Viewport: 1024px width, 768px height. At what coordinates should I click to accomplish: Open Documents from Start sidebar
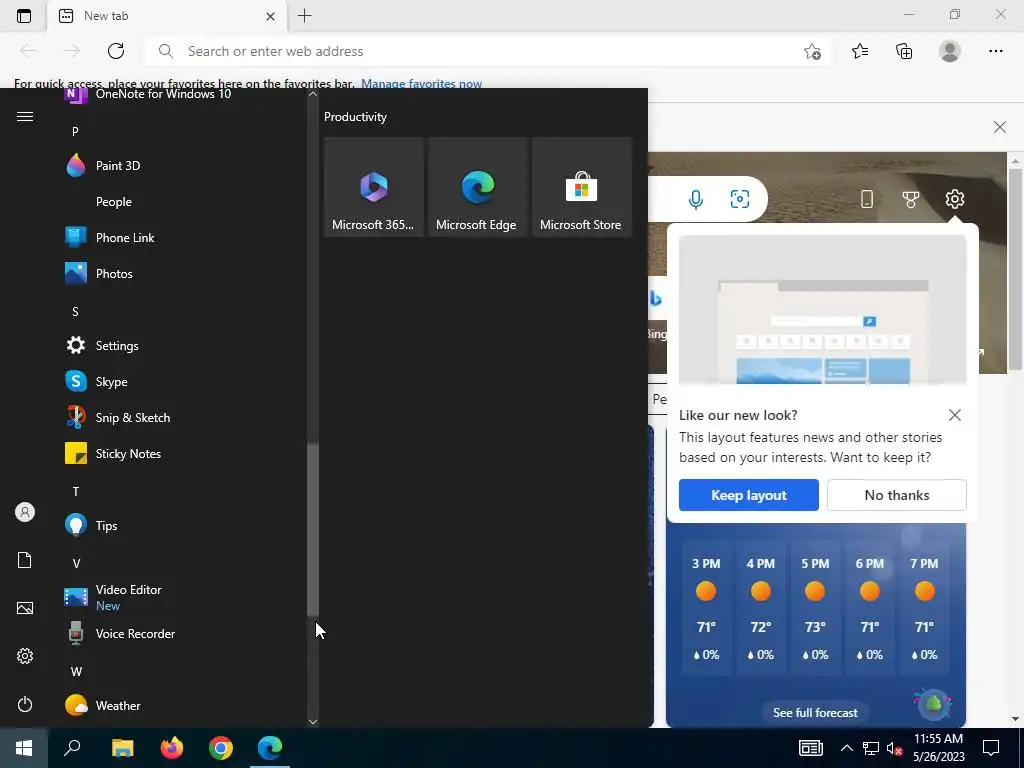point(25,560)
